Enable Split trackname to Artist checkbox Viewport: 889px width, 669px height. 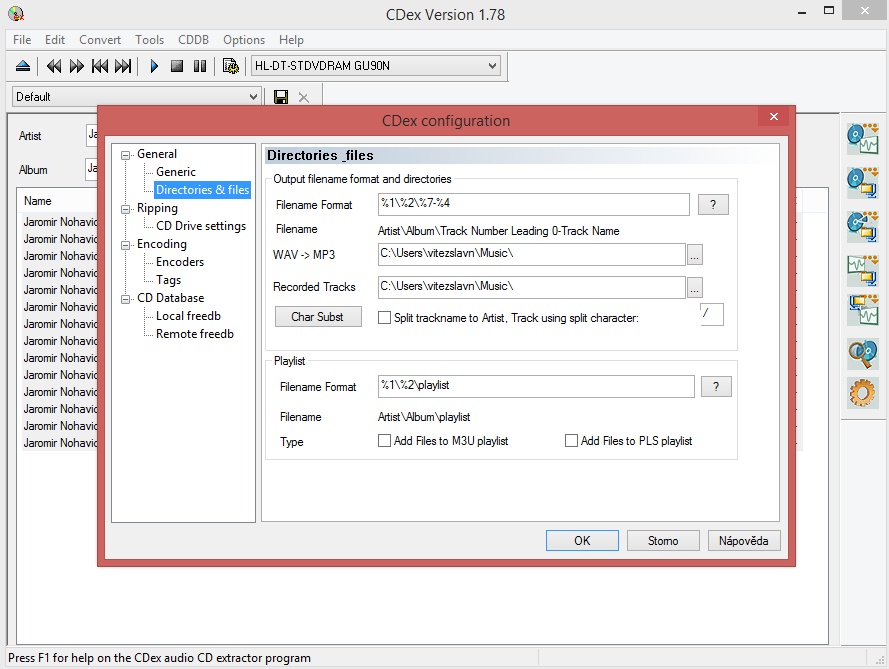pos(385,318)
